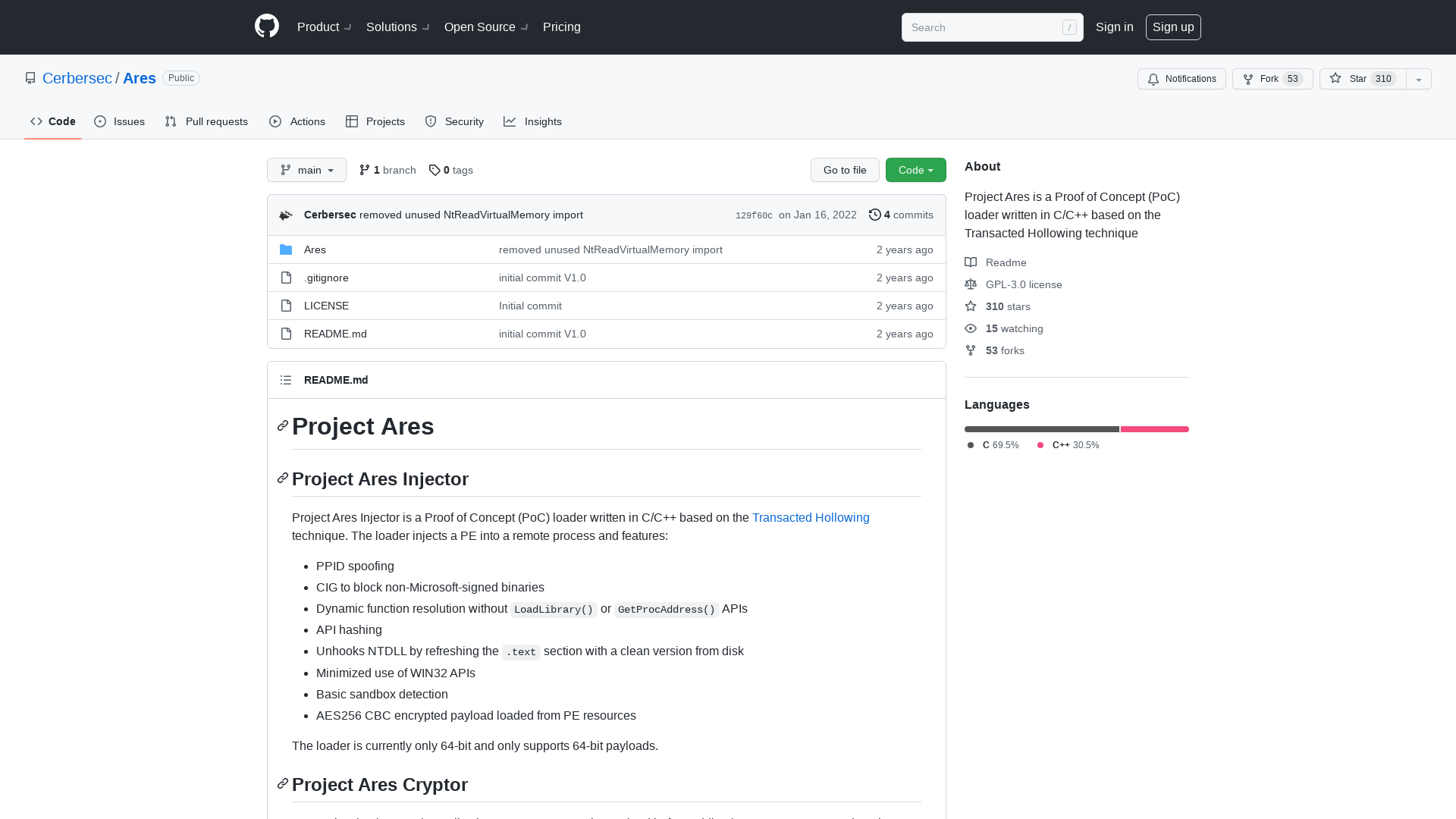Click anchor link icon beside Project Ares heading
This screenshot has height=819, width=1456.
(283, 426)
